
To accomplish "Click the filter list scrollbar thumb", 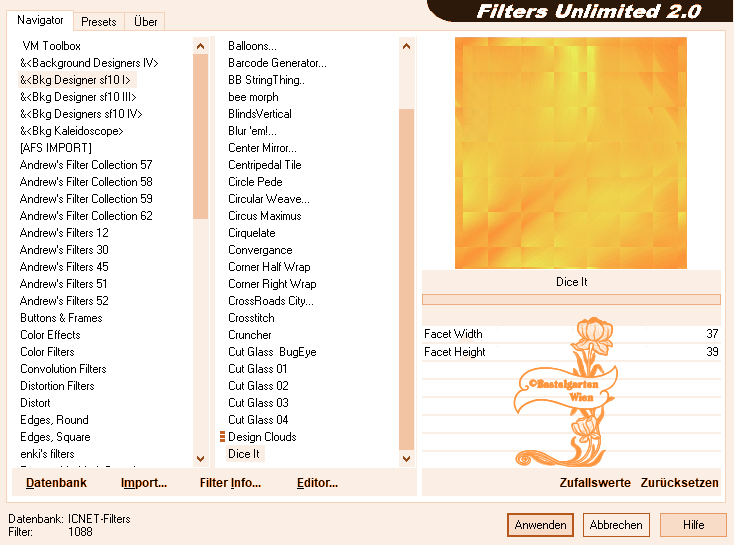I will tap(406, 280).
